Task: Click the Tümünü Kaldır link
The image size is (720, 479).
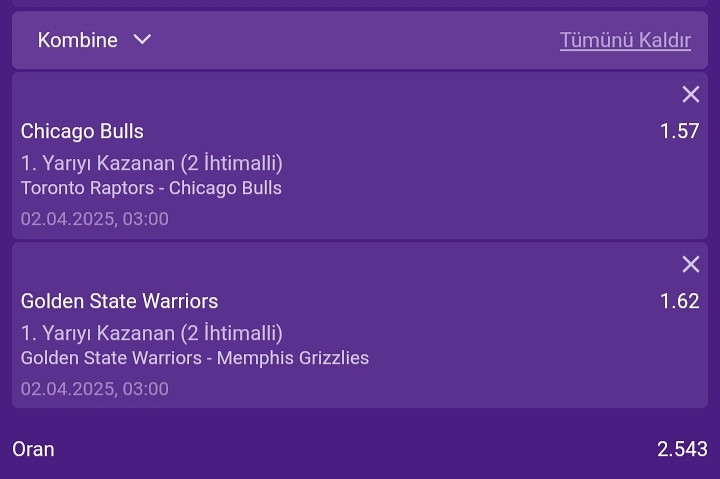Action: tap(625, 40)
